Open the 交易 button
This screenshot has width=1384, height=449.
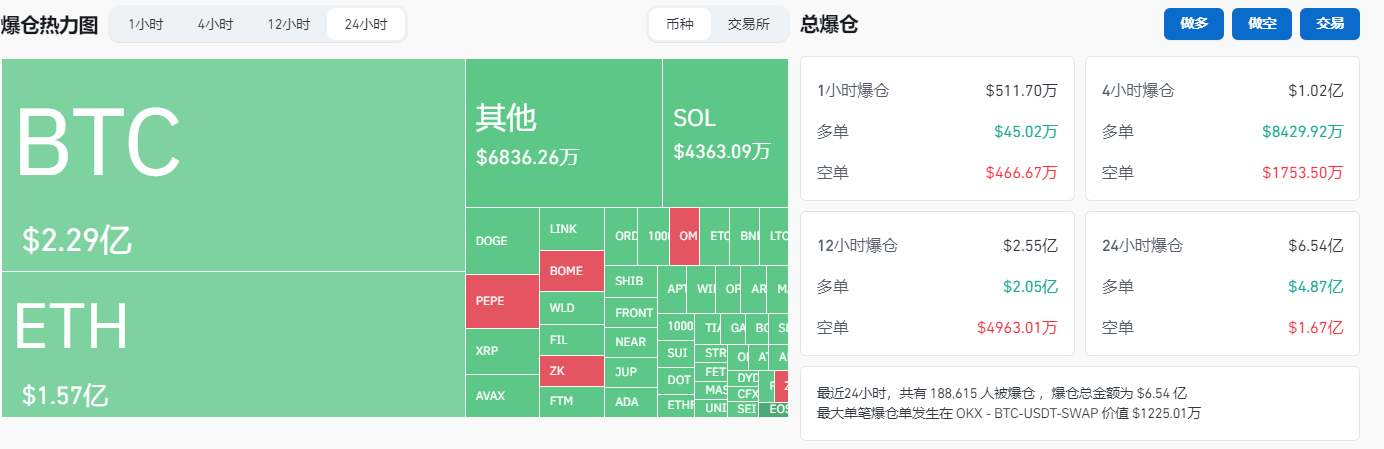point(1330,24)
